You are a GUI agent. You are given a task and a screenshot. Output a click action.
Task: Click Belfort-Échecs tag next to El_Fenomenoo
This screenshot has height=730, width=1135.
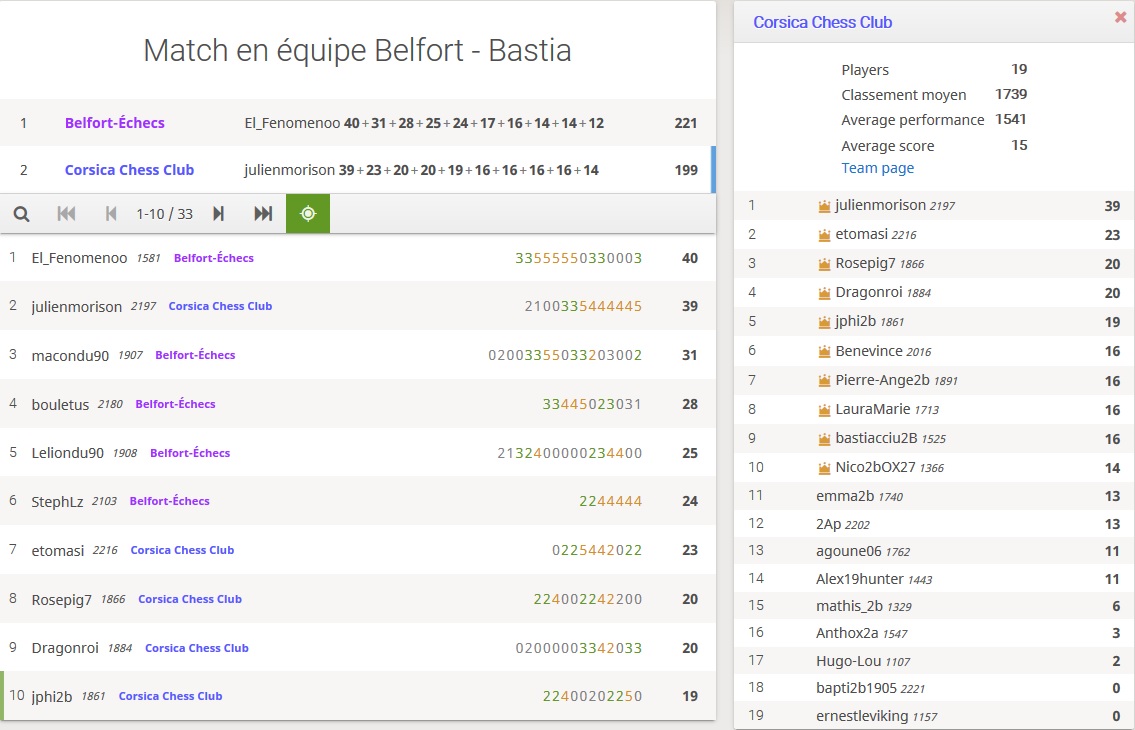point(214,258)
